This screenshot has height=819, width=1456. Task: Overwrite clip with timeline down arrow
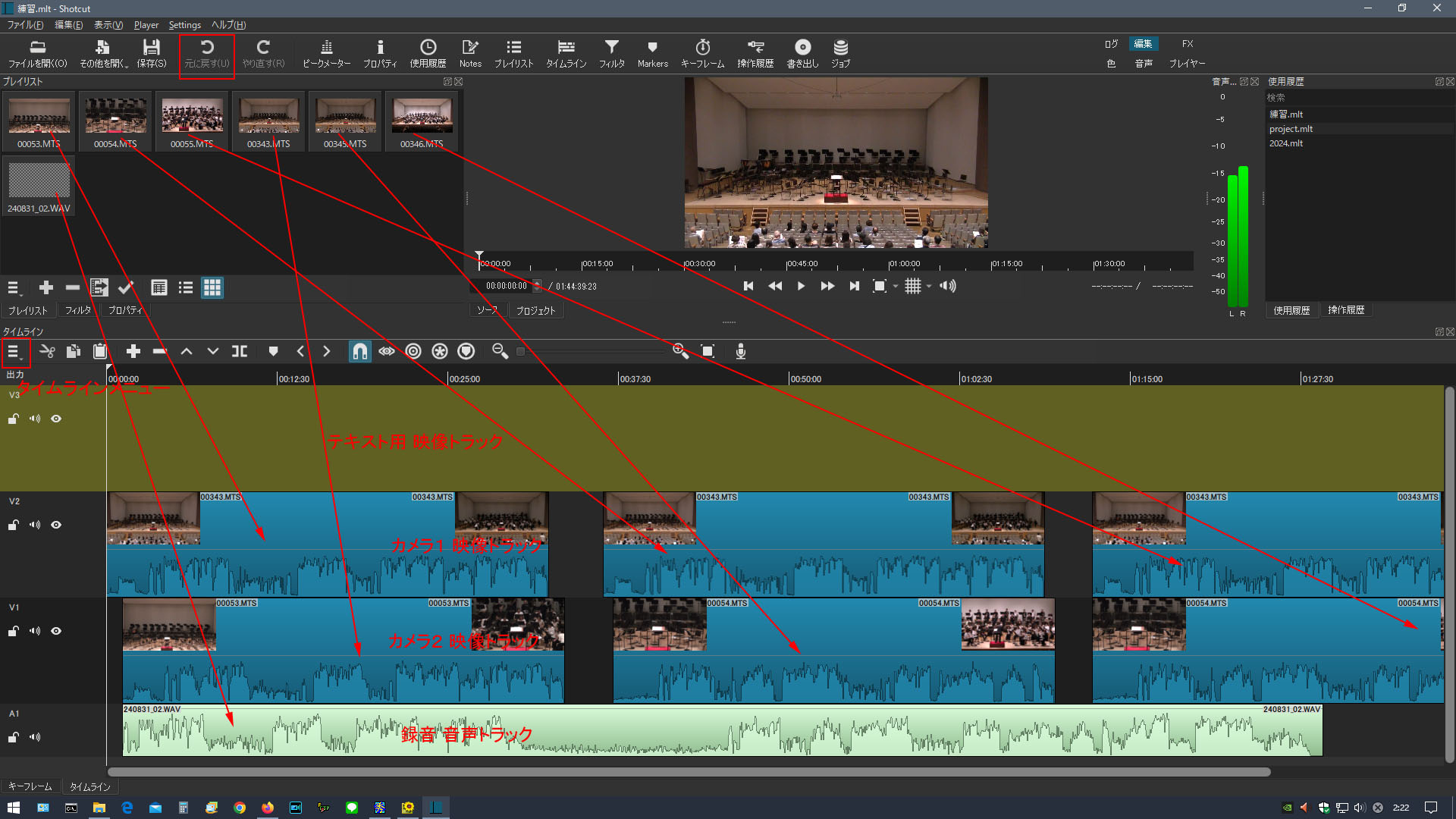pos(213,351)
